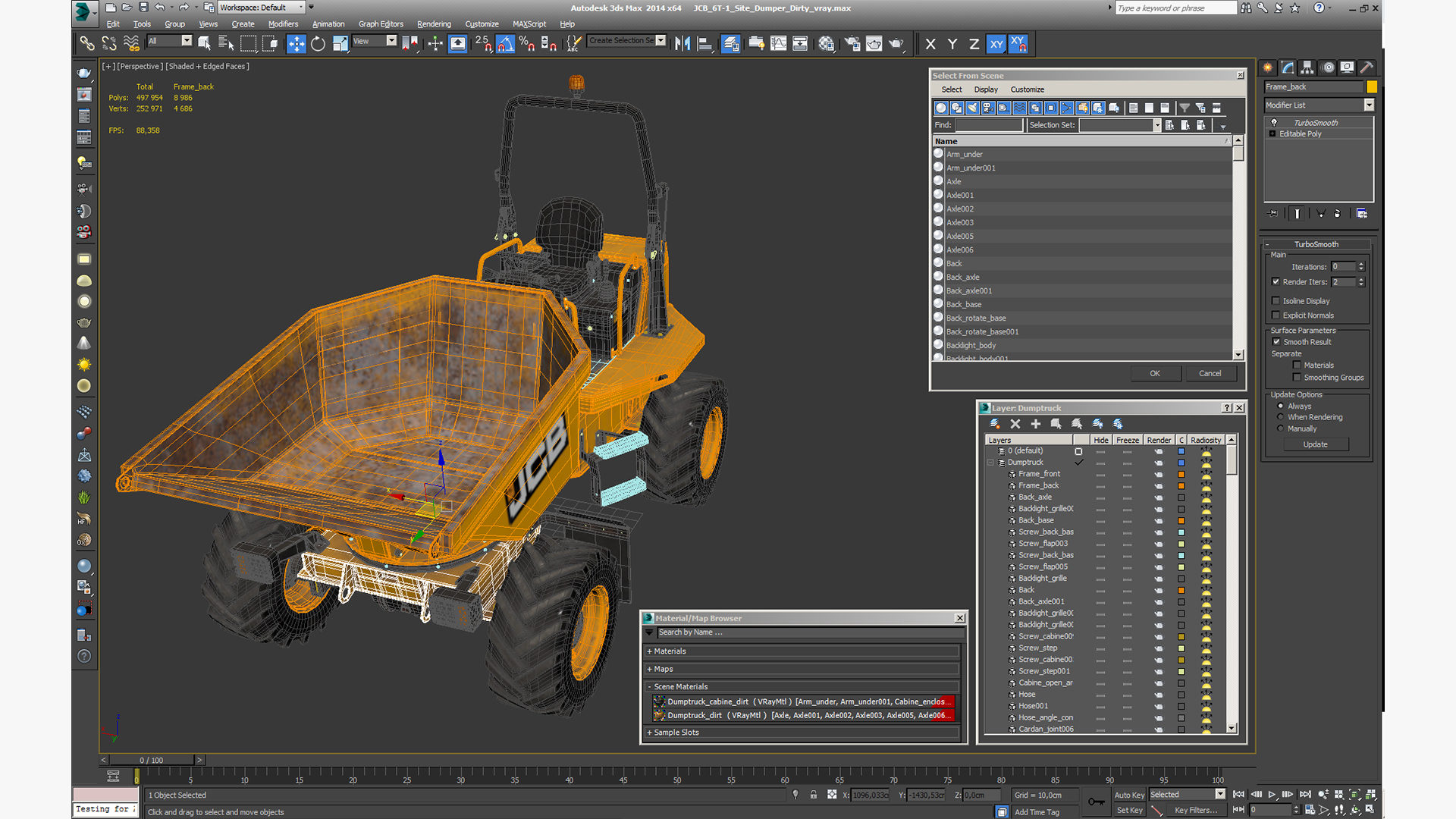Enable Isoline Display checkbox
Viewport: 1456px width, 819px height.
(1276, 301)
